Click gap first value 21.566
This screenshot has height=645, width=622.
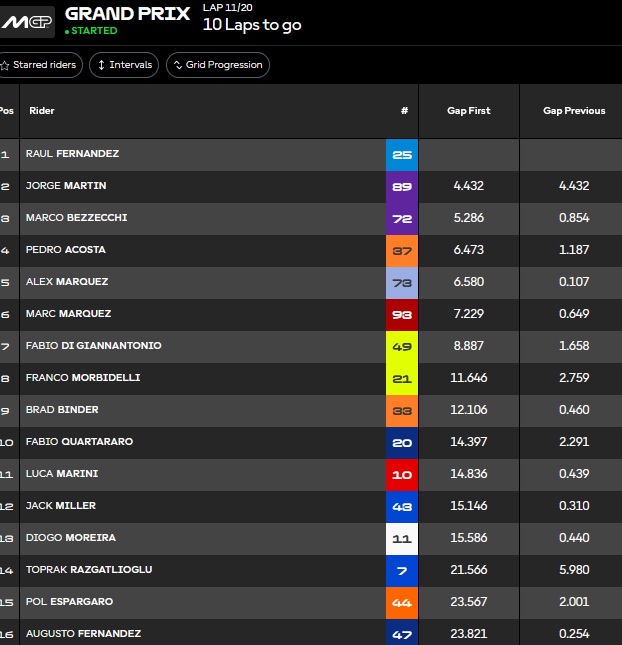pyautogui.click(x=469, y=570)
